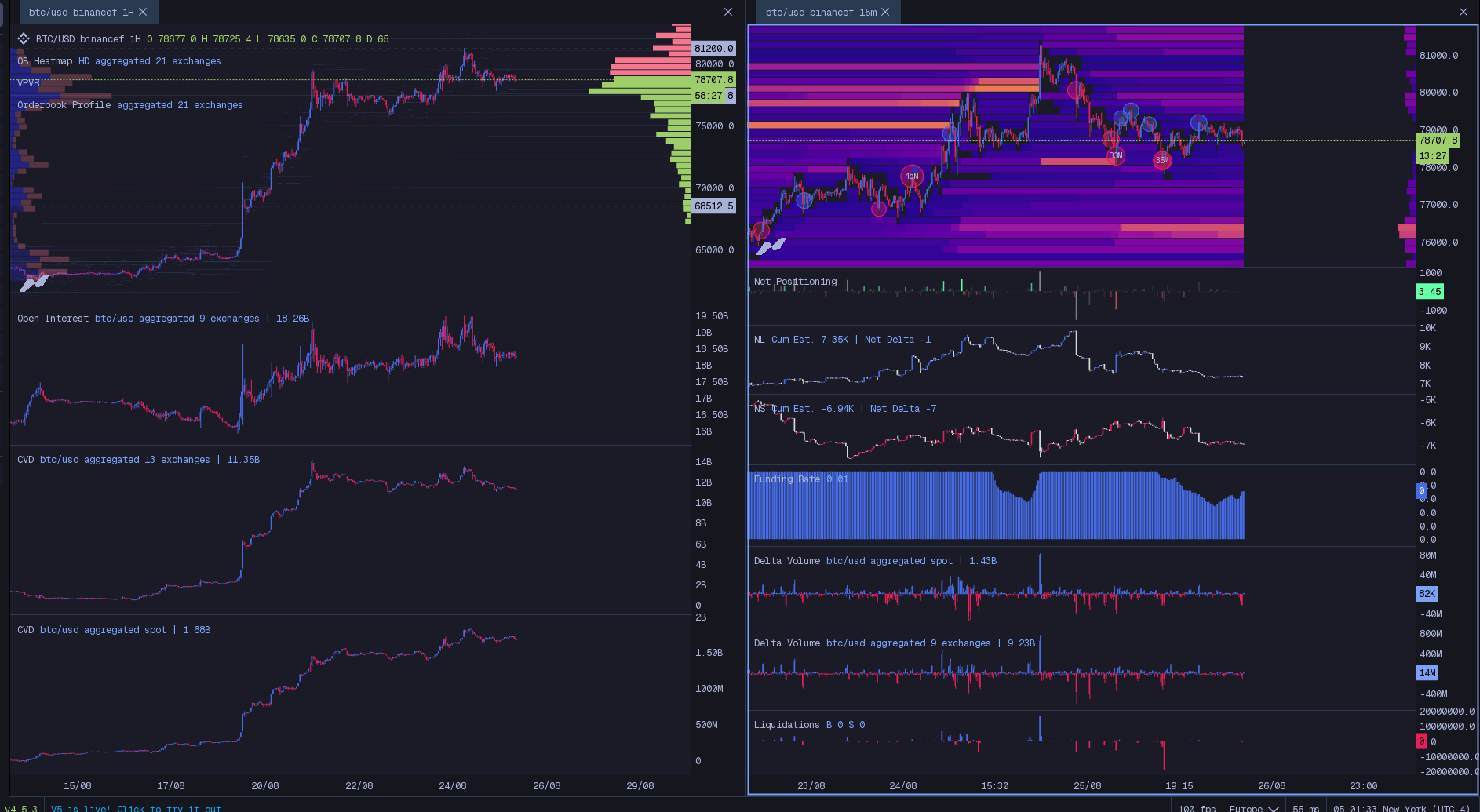This screenshot has width=1480, height=812.
Task: Close the left chart pane with its X
Action: coord(728,12)
